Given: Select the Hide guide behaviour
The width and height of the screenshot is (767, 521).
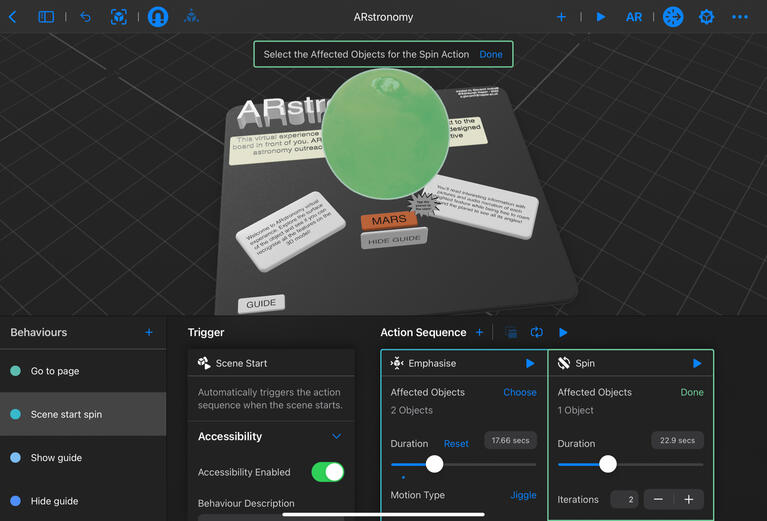Looking at the screenshot, I should [83, 500].
